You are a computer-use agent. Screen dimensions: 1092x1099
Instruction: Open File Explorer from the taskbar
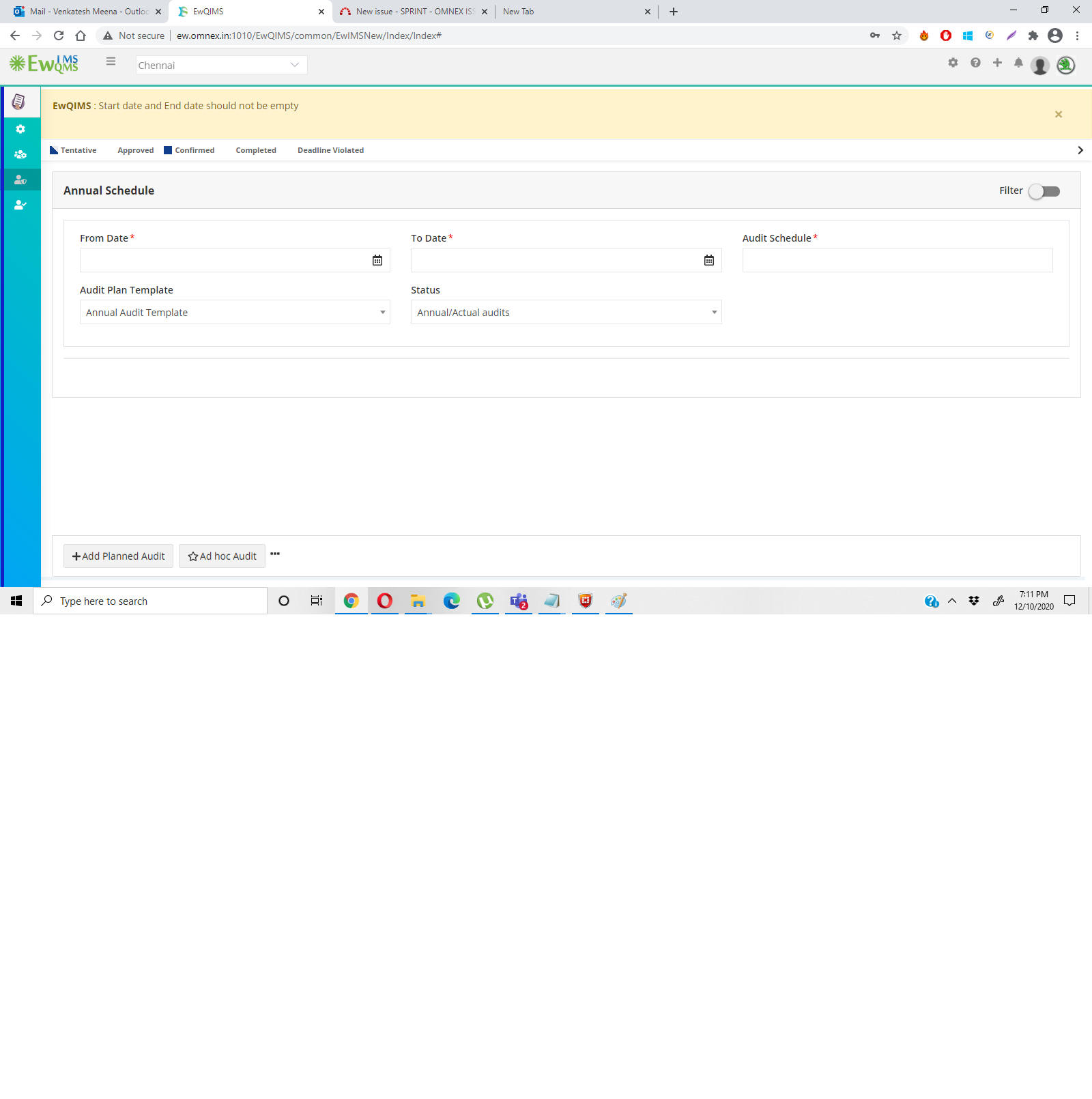418,601
